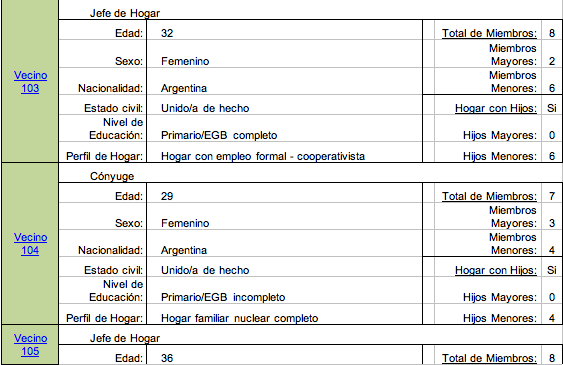The height and width of the screenshot is (365, 563).
Task: Select 'Hogar familiar nuclear completo' cell
Action: pyautogui.click(x=284, y=314)
